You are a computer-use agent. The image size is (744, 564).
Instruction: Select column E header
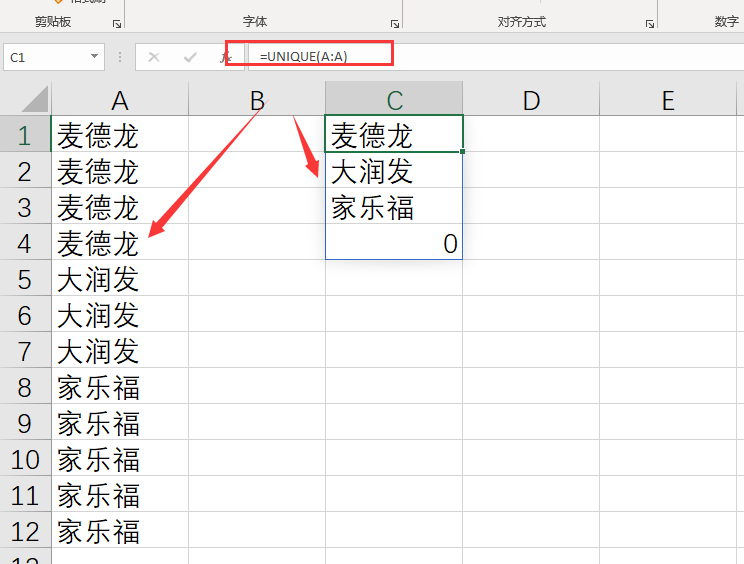point(668,98)
